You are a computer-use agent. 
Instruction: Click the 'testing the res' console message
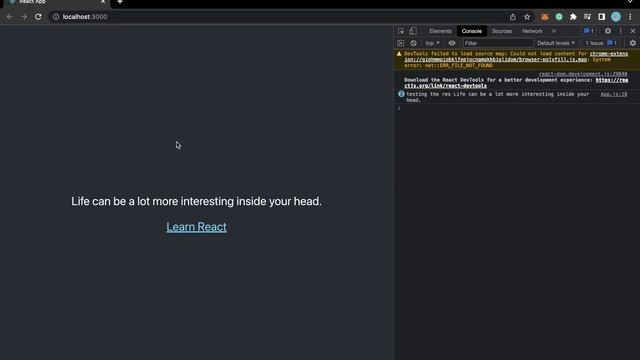coord(498,97)
